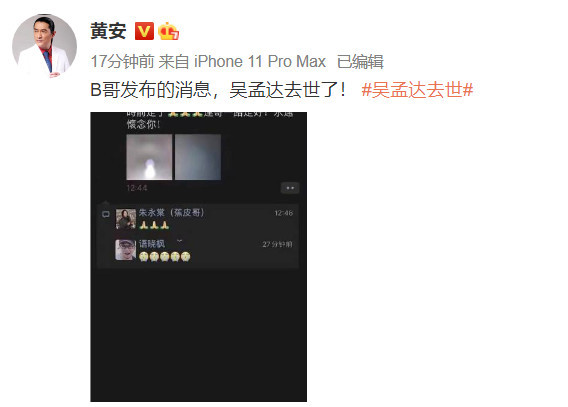Open the #吴孟达去世# hashtag topic
The height and width of the screenshot is (407, 568).
pyautogui.click(x=417, y=89)
